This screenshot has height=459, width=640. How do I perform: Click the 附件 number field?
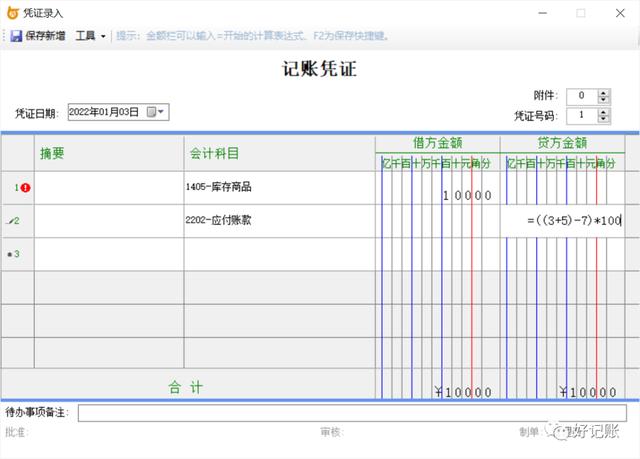[582, 96]
